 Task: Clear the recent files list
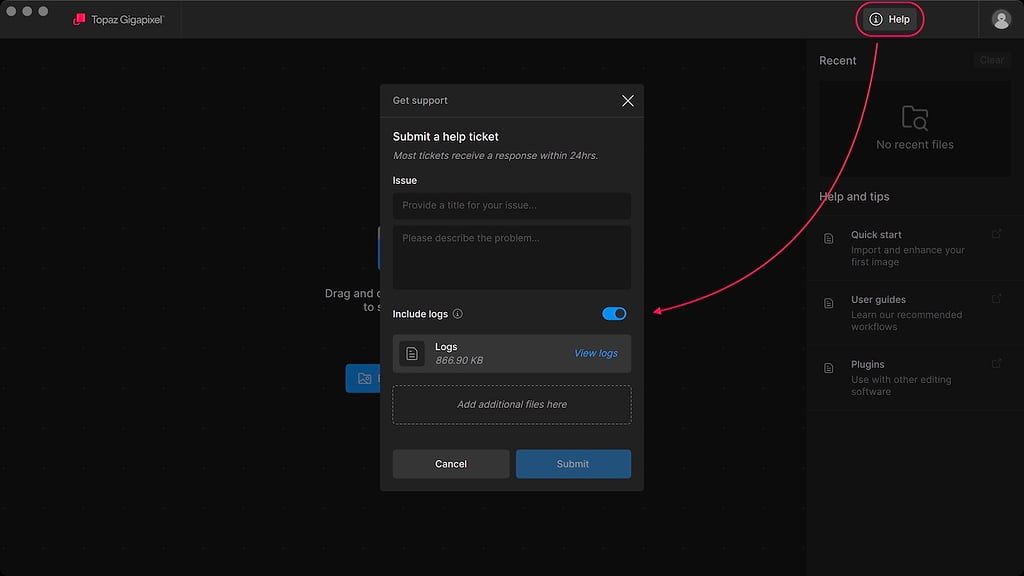pyautogui.click(x=991, y=60)
